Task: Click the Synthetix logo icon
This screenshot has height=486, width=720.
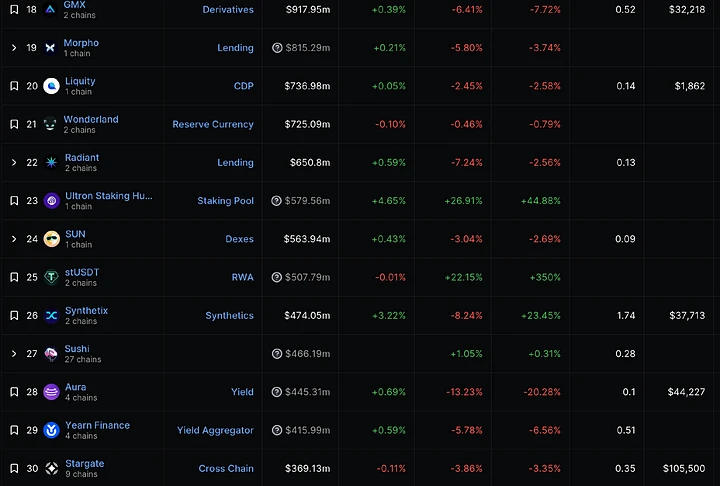Action: (x=51, y=316)
